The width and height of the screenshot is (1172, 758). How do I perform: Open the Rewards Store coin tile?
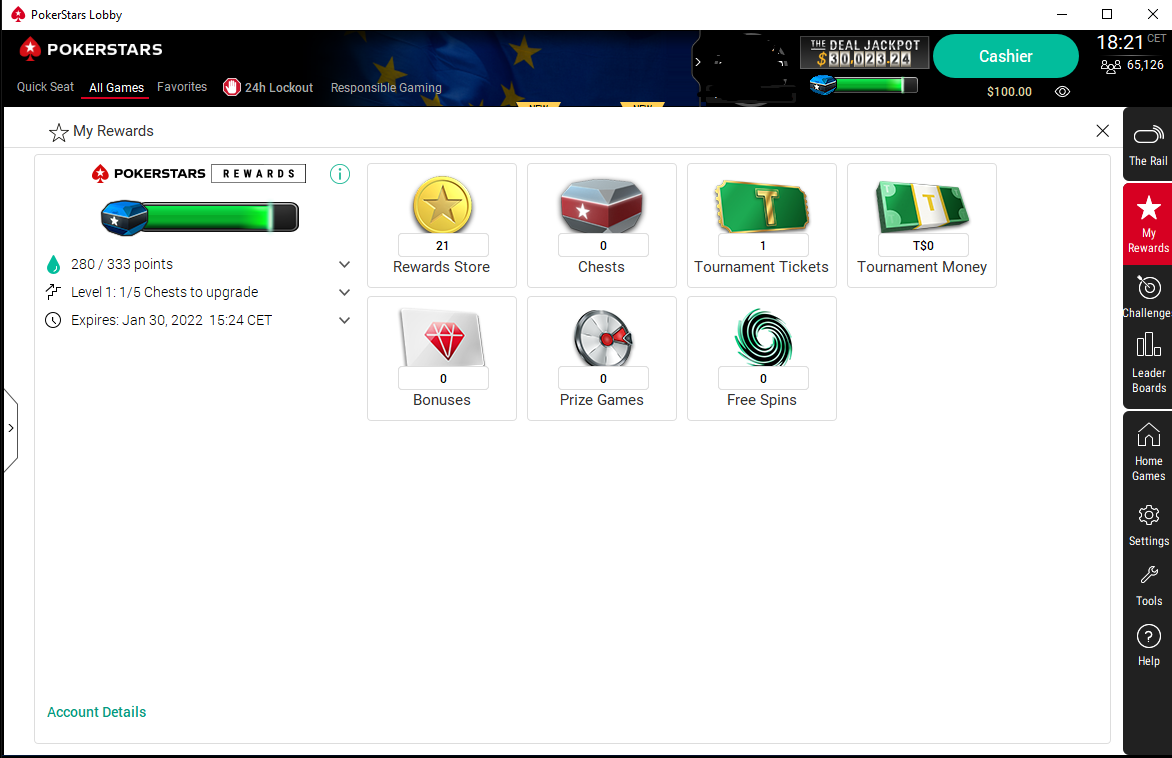coord(442,225)
